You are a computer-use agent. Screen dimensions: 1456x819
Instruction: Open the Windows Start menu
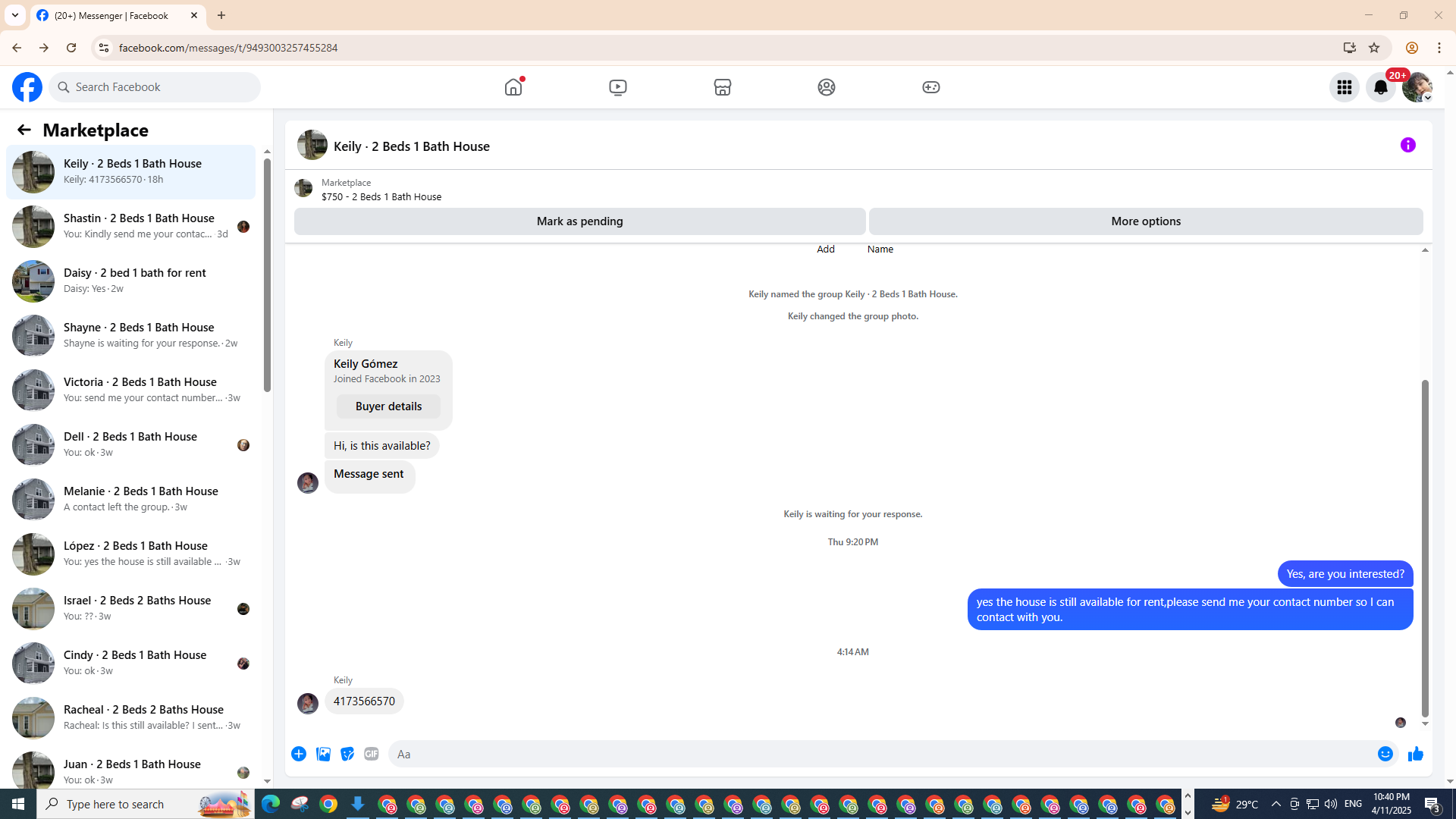[18, 804]
